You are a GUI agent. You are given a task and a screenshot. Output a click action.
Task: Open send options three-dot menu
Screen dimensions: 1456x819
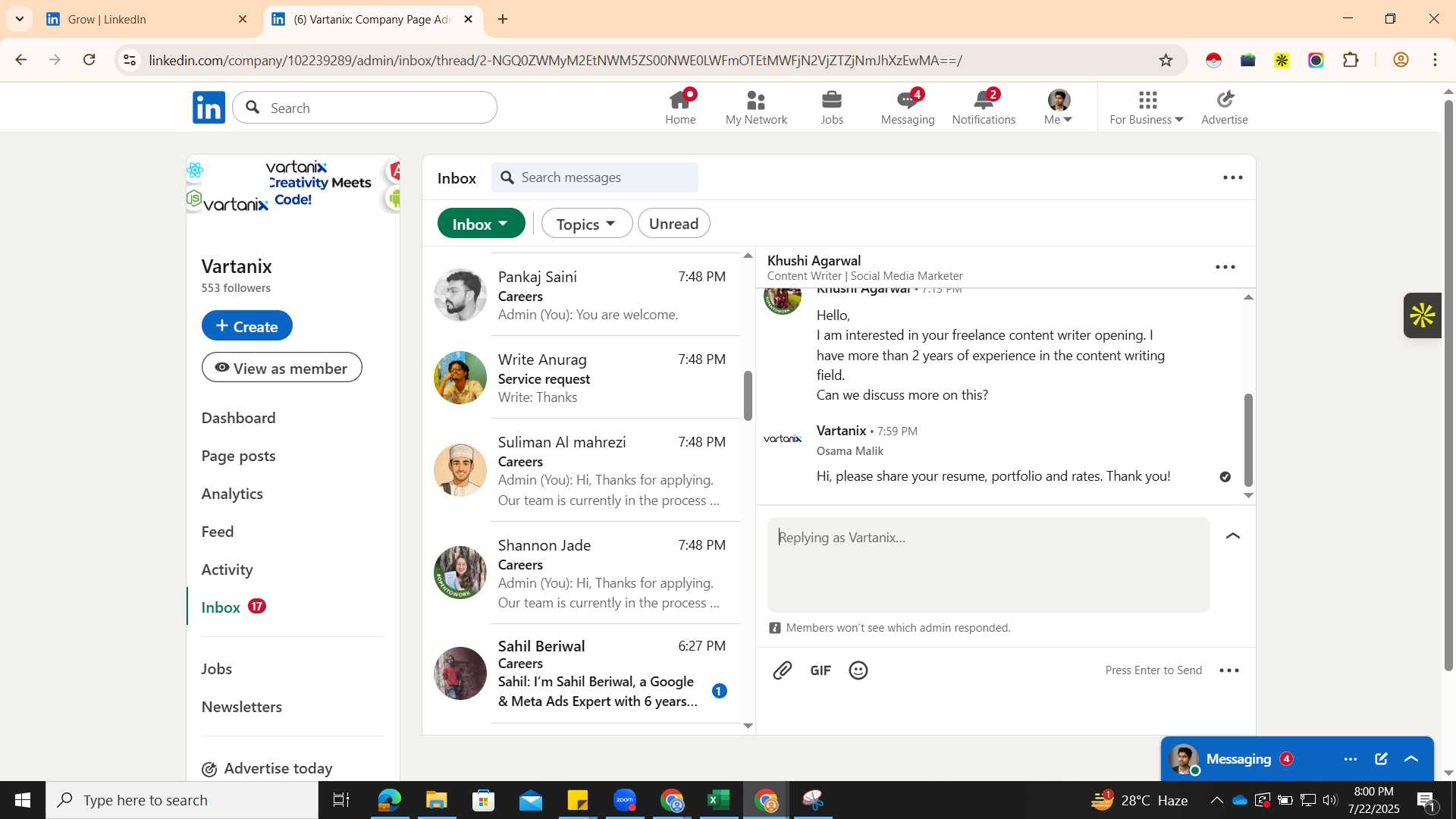(1229, 670)
